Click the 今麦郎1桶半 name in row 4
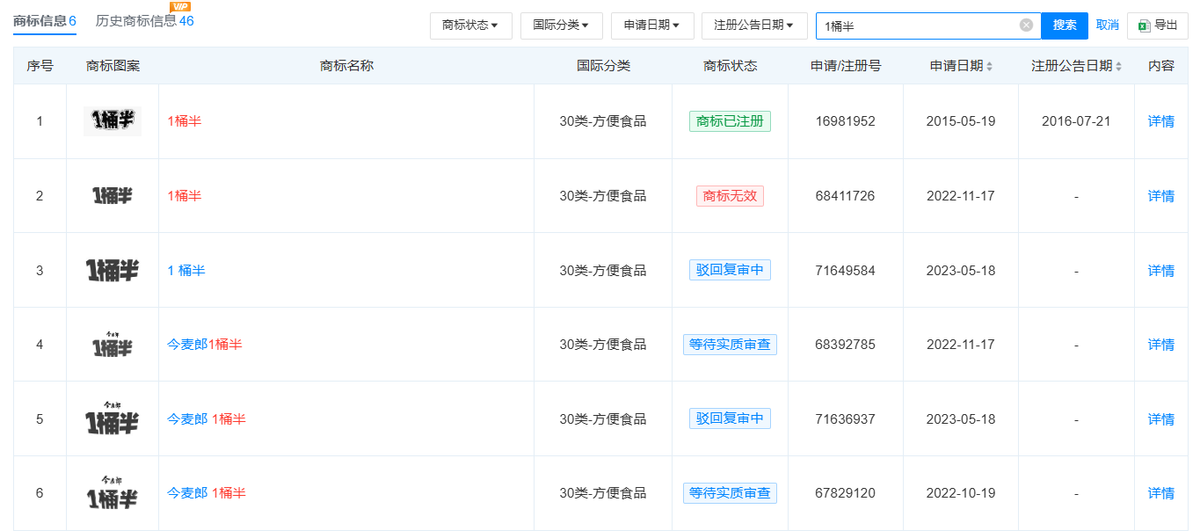The height and width of the screenshot is (531, 1200). point(204,344)
